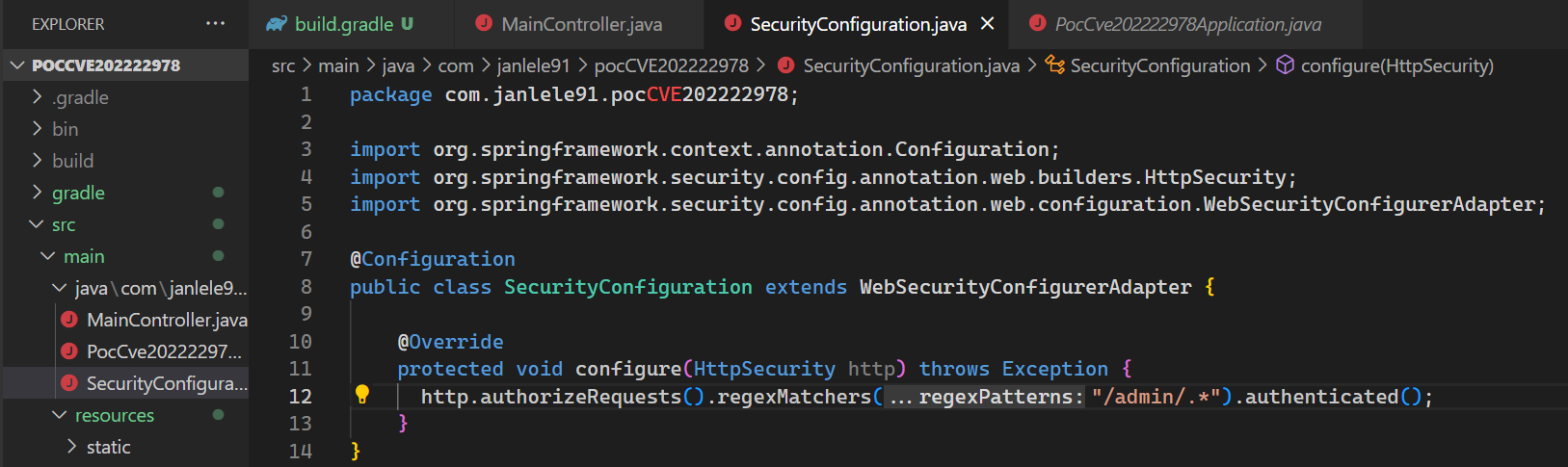Click the class symbol icon in breadcrumb
The height and width of the screenshot is (467, 1568).
click(1055, 65)
